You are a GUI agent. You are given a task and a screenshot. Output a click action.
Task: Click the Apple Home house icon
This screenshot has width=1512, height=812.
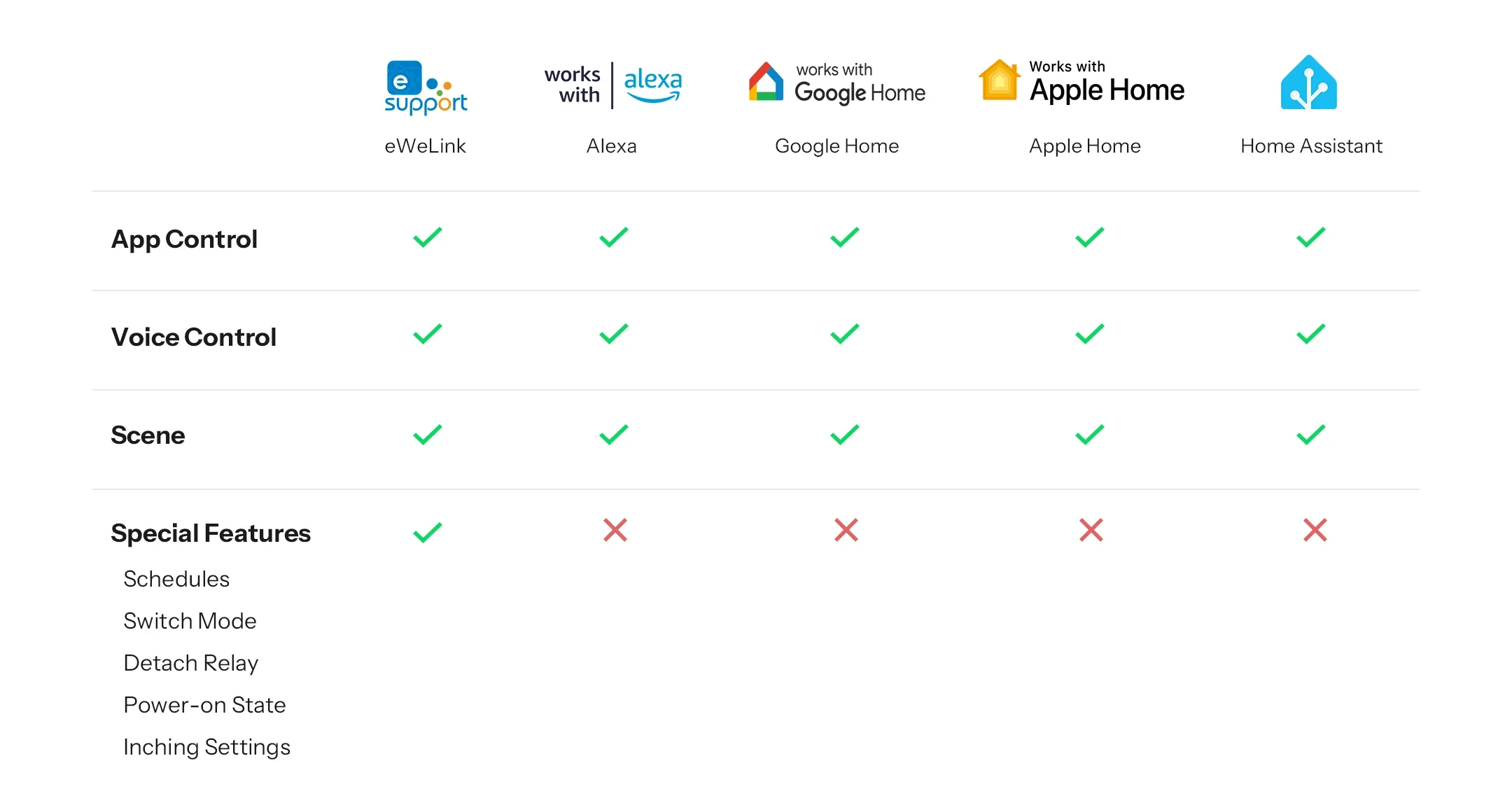pyautogui.click(x=1000, y=80)
